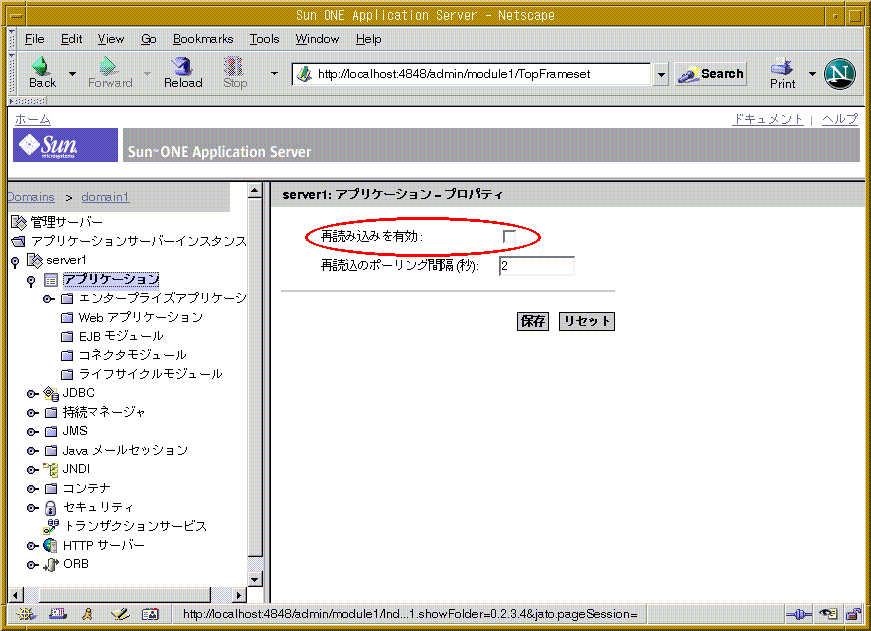Follow the ホーム link

click(33, 119)
